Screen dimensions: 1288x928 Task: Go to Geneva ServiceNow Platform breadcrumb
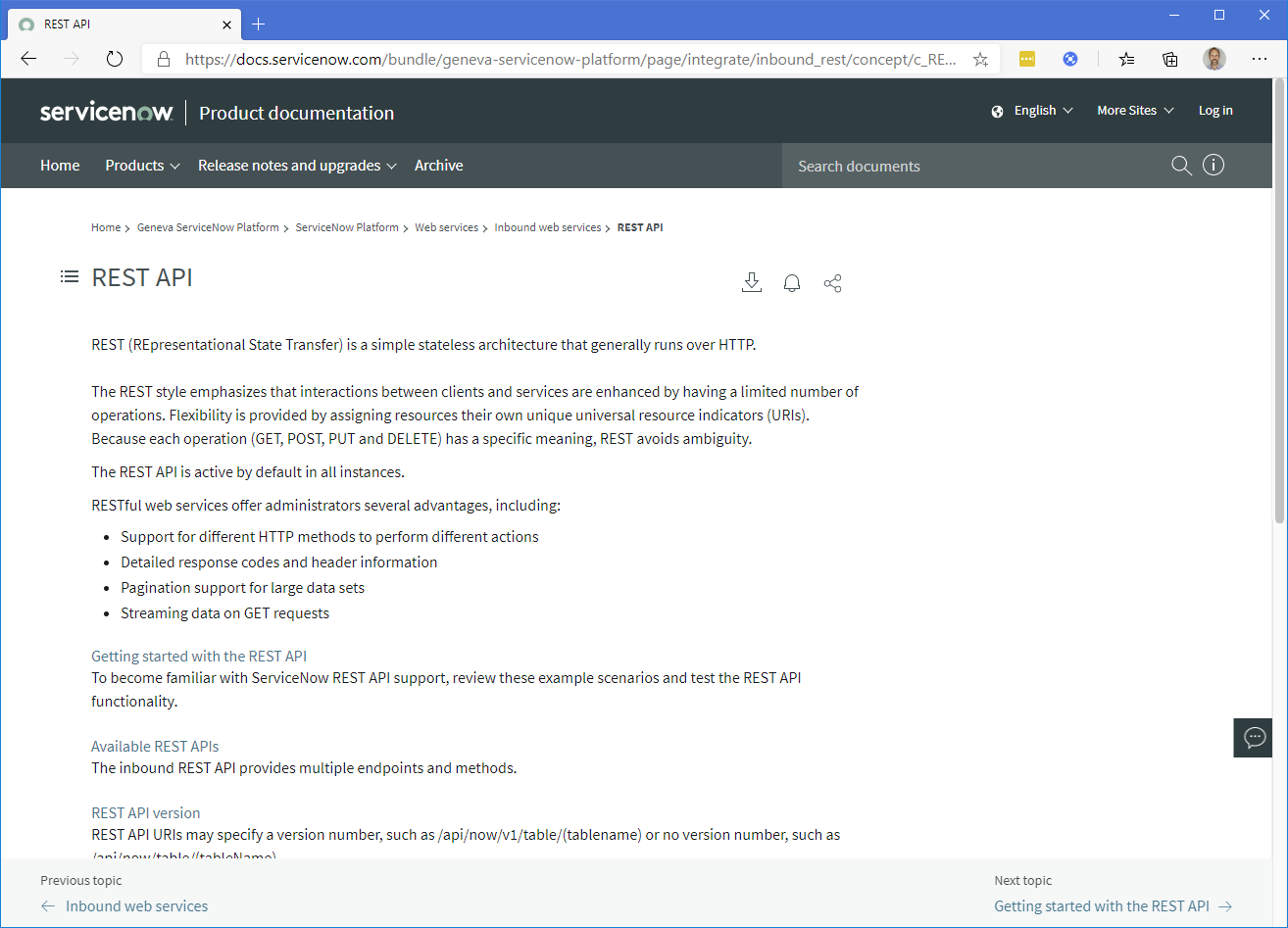[x=208, y=227]
